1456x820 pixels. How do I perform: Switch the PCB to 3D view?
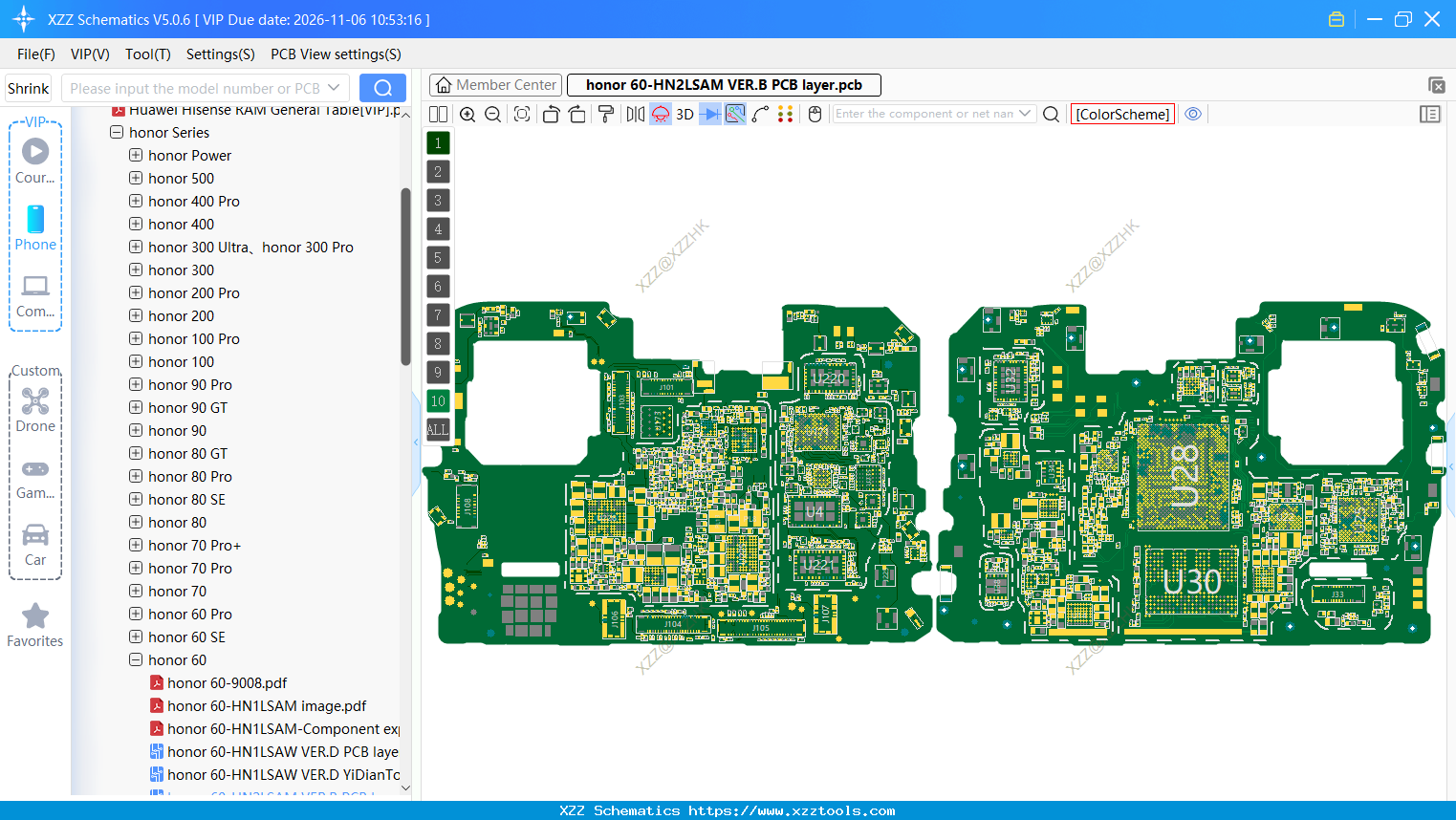(684, 114)
